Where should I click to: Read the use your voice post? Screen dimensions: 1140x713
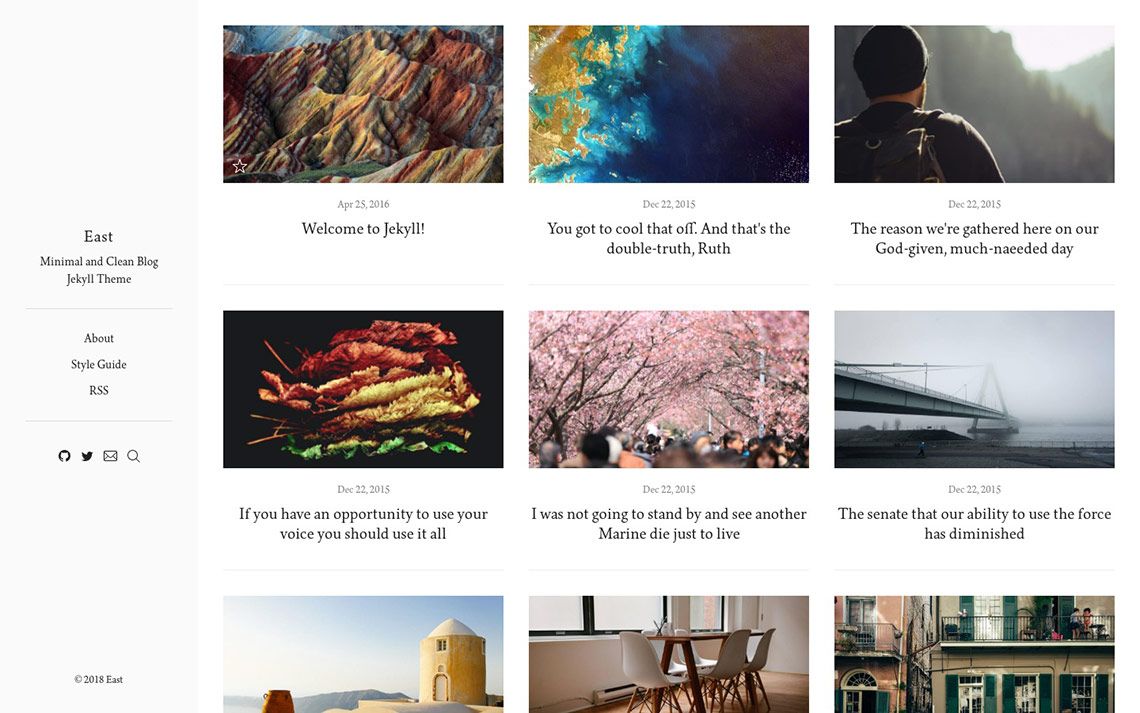(363, 523)
